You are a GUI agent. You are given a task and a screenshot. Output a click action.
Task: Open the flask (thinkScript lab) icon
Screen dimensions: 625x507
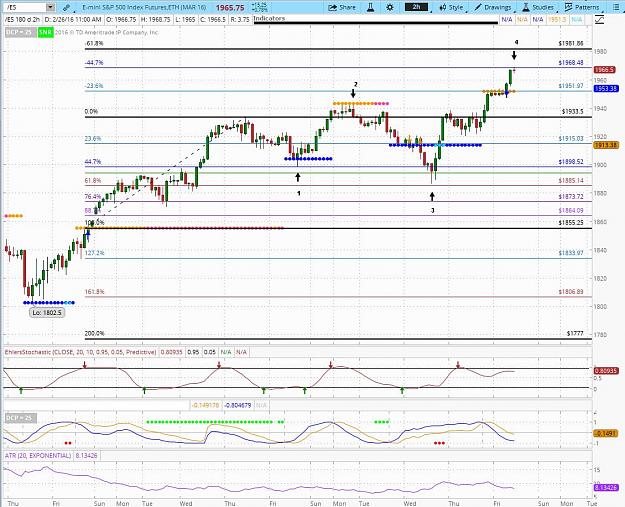pos(371,7)
